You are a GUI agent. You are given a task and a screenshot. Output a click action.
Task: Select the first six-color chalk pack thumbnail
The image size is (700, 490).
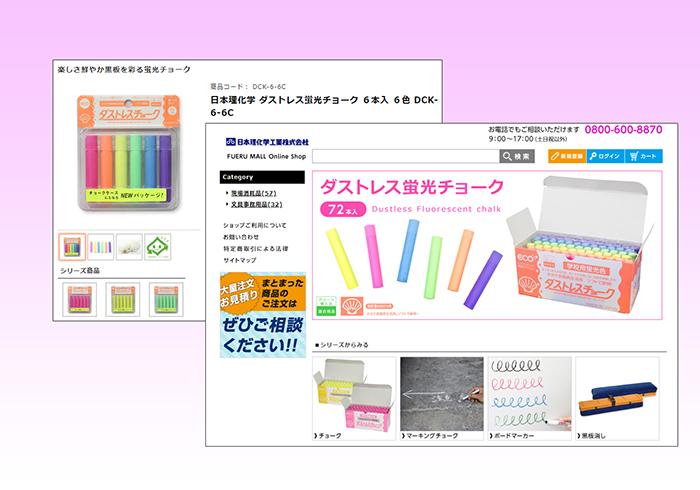pos(72,246)
